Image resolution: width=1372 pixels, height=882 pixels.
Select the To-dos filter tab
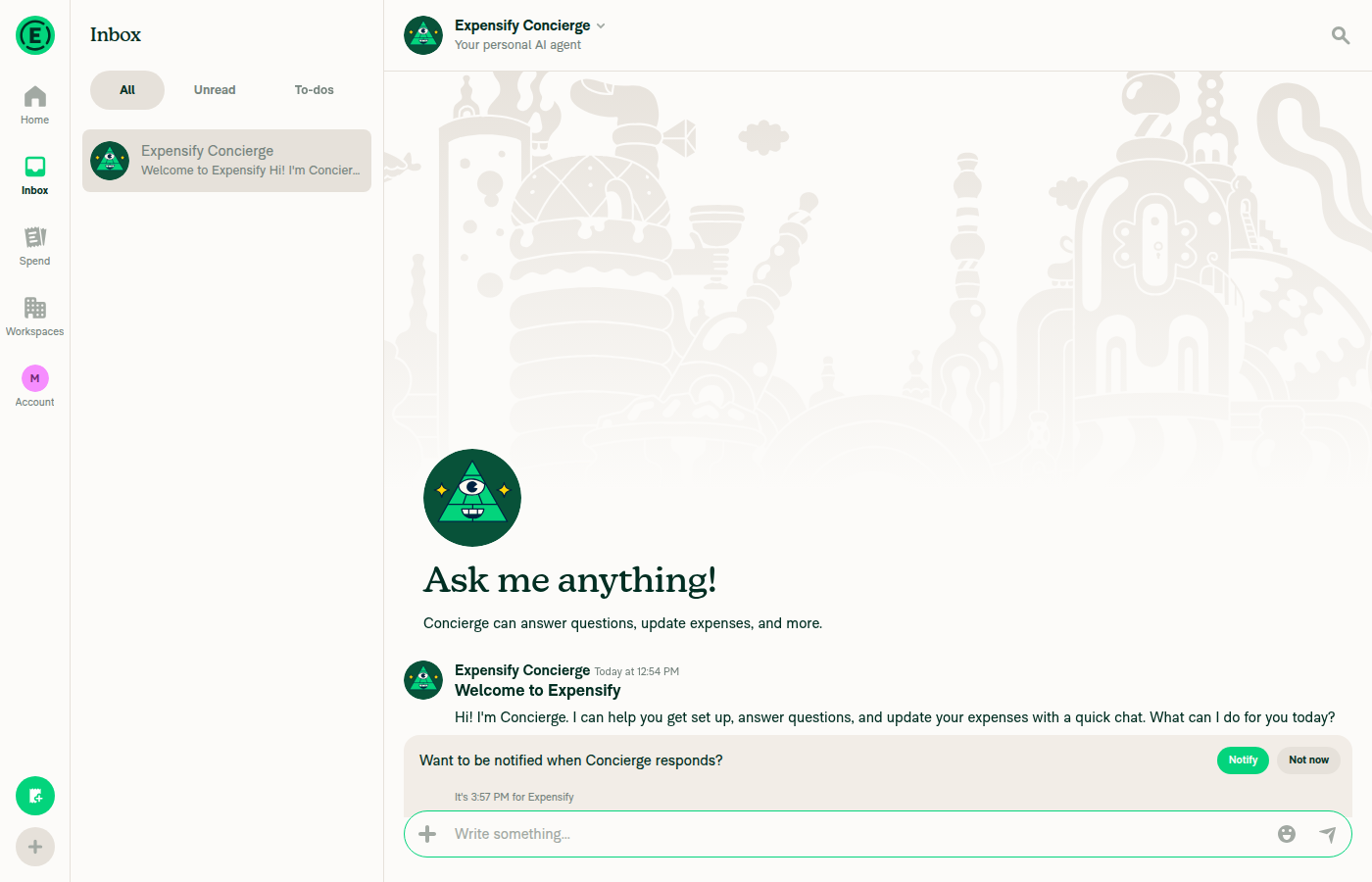[x=315, y=90]
